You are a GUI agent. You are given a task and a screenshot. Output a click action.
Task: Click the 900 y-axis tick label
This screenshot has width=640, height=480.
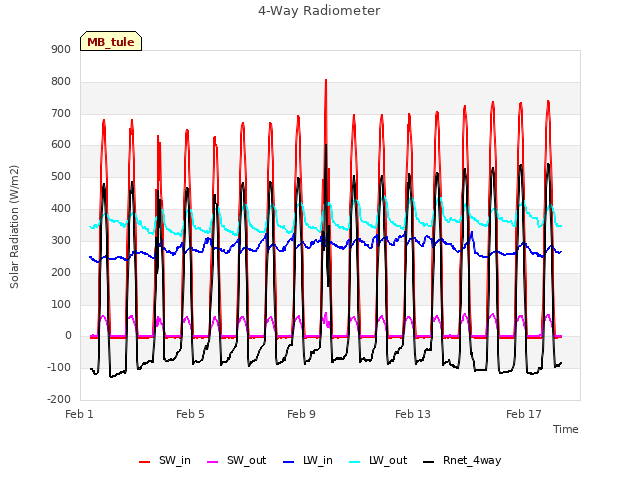pos(61,49)
